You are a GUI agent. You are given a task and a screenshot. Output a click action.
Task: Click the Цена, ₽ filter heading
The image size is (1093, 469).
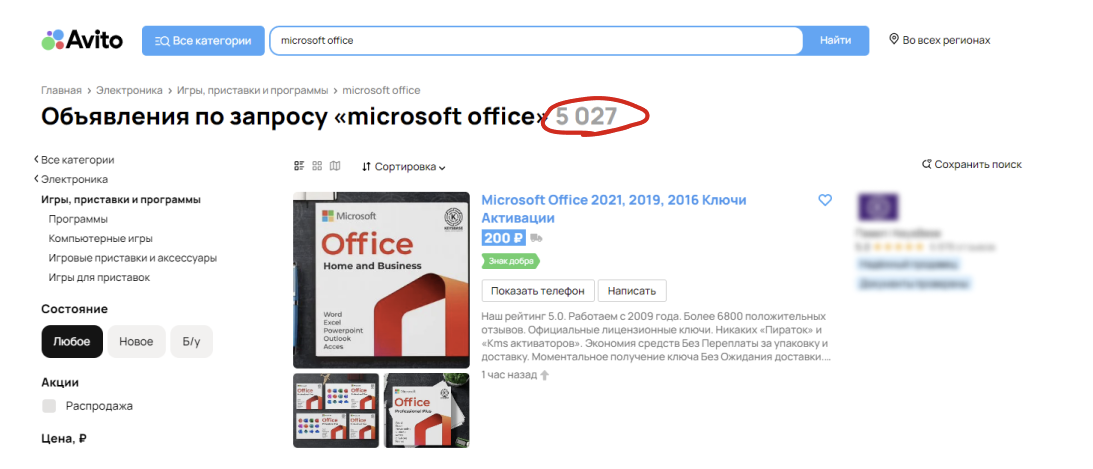point(64,439)
